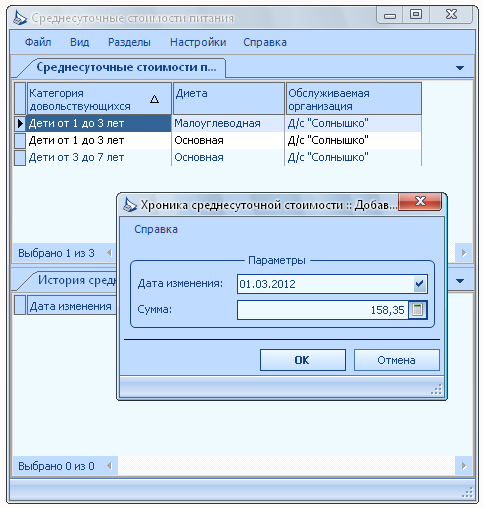Image resolution: width=483 pixels, height=508 pixels.
Task: Open Справка menu inside the dialog
Action: click(x=156, y=229)
